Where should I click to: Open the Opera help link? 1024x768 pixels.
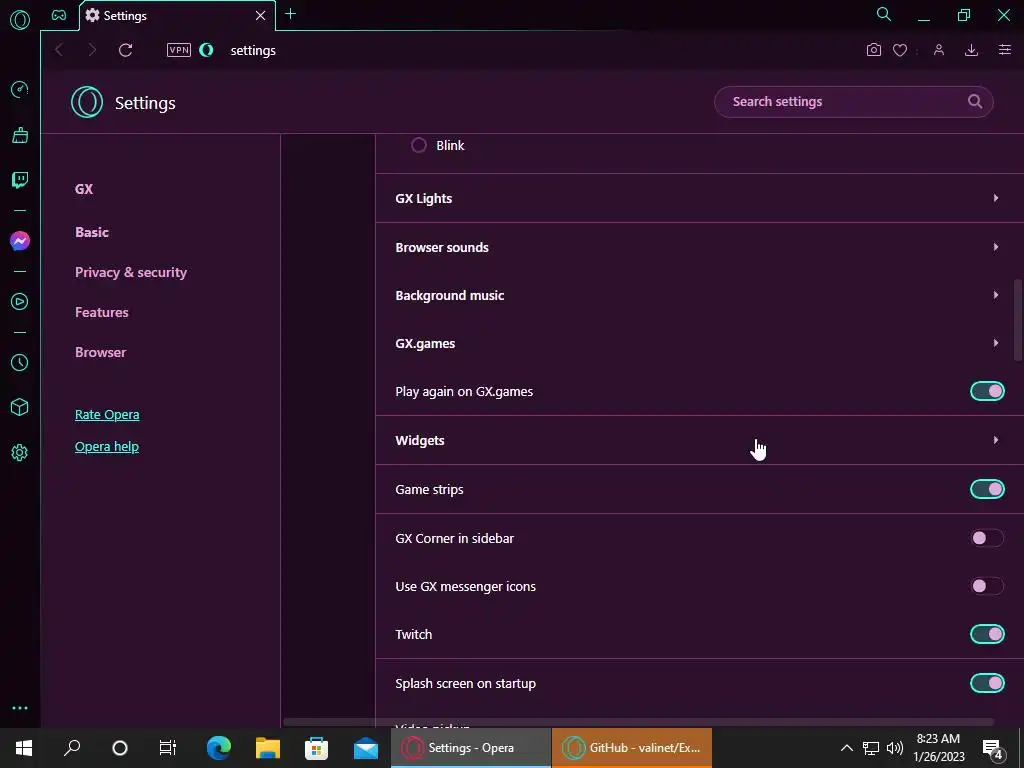coord(107,447)
